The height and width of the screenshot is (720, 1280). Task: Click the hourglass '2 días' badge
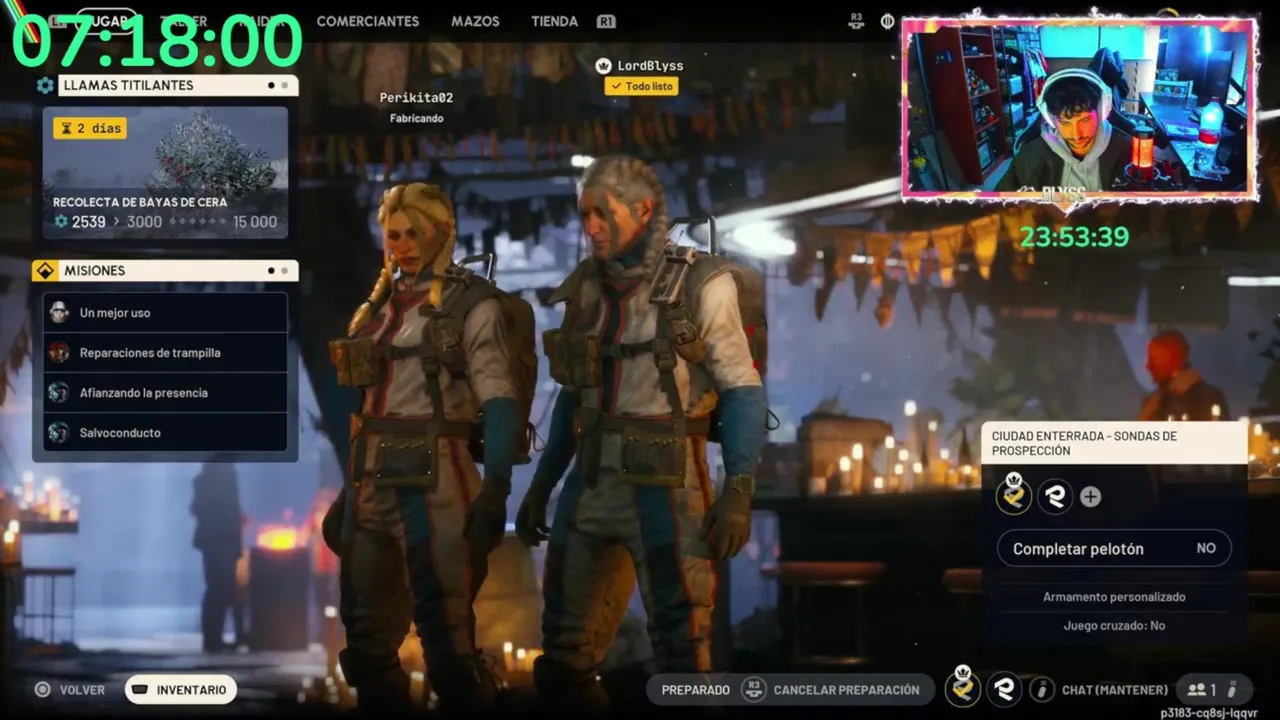point(90,128)
